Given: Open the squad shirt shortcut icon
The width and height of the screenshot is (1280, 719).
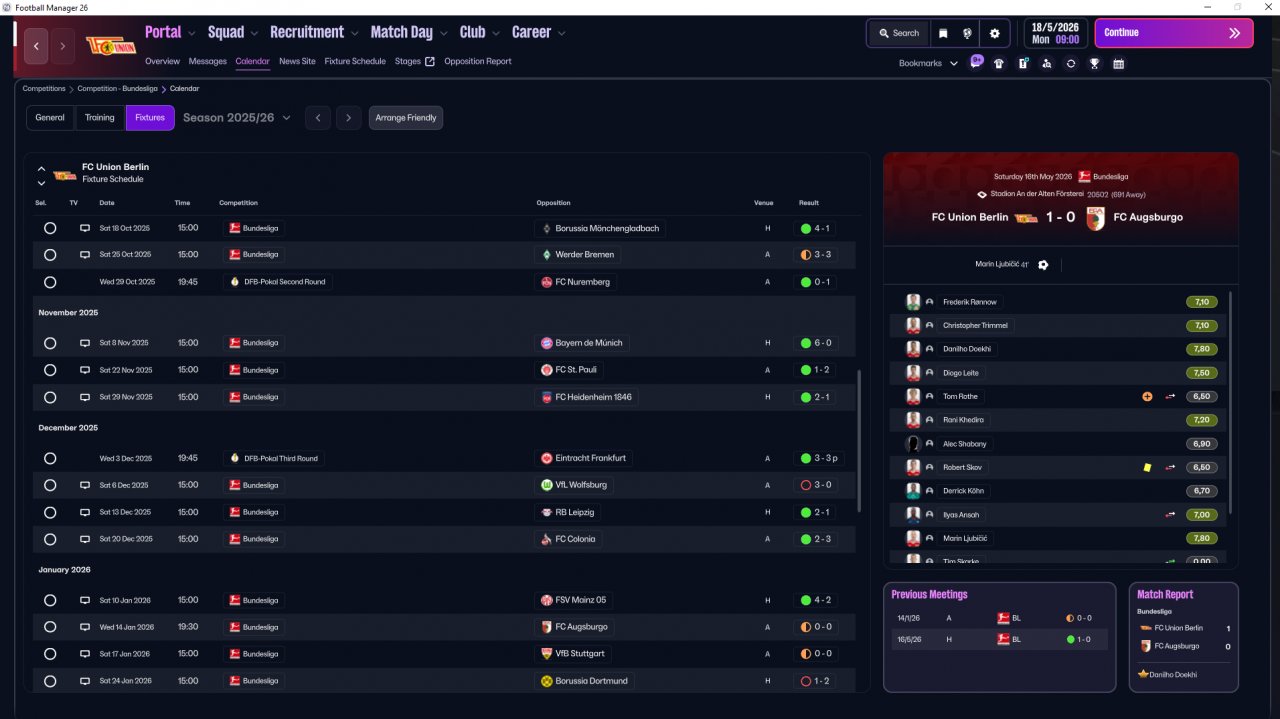Looking at the screenshot, I should point(998,64).
